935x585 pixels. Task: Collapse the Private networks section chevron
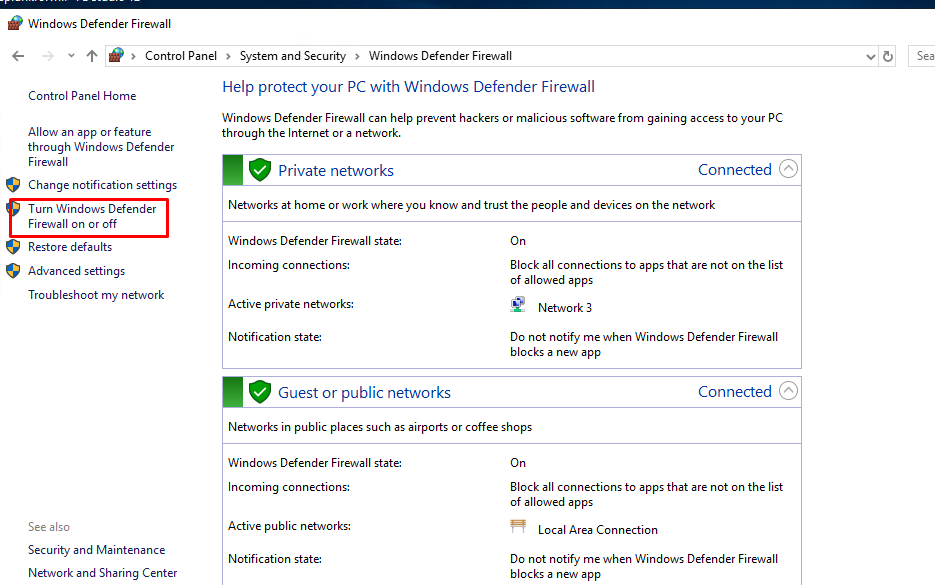tap(788, 169)
